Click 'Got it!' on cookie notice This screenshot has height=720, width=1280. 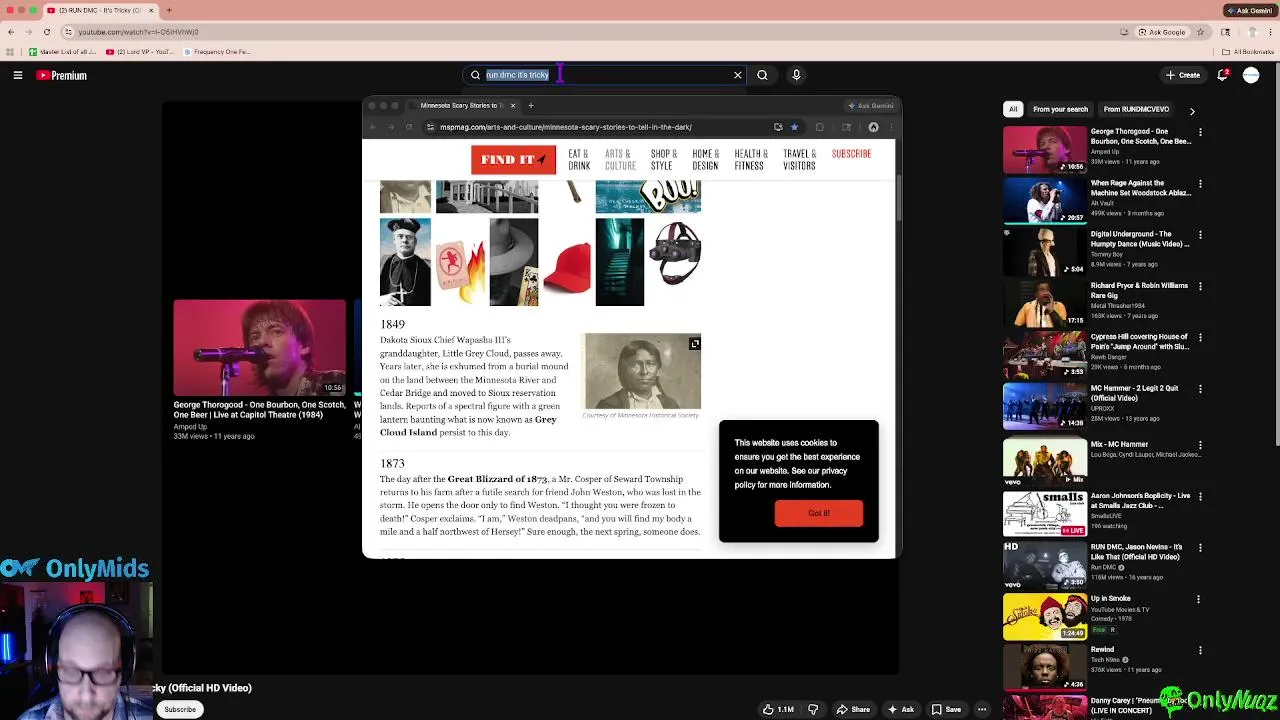[x=818, y=513]
